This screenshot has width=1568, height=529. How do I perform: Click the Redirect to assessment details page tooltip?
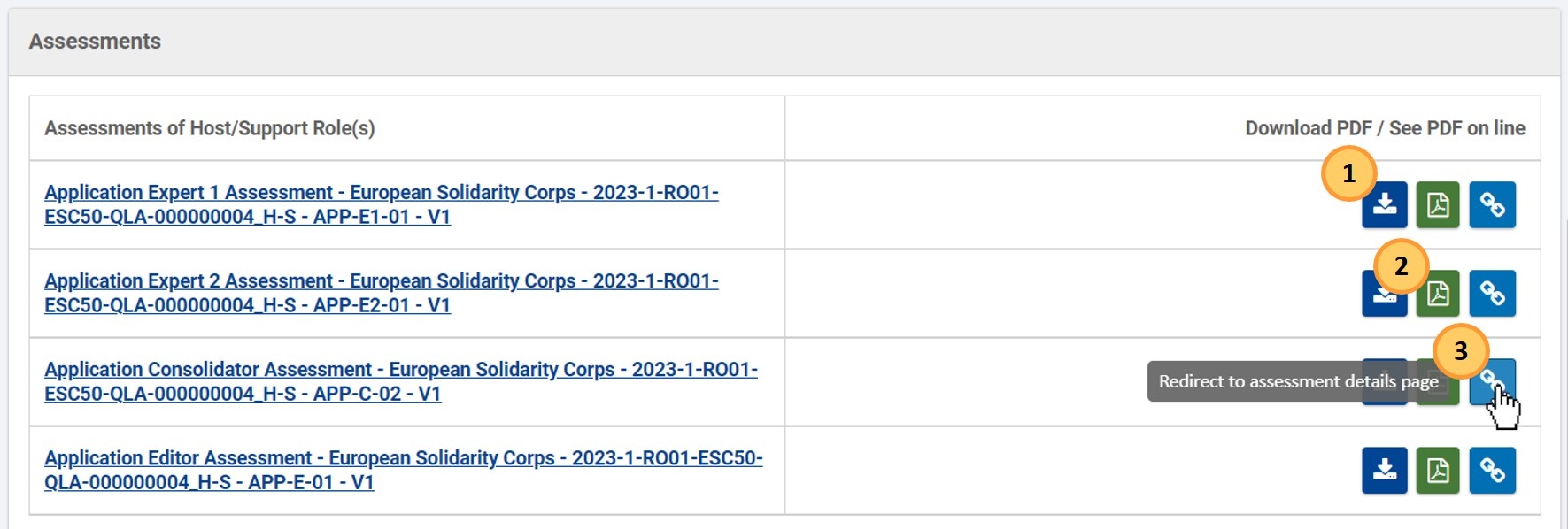click(1299, 382)
